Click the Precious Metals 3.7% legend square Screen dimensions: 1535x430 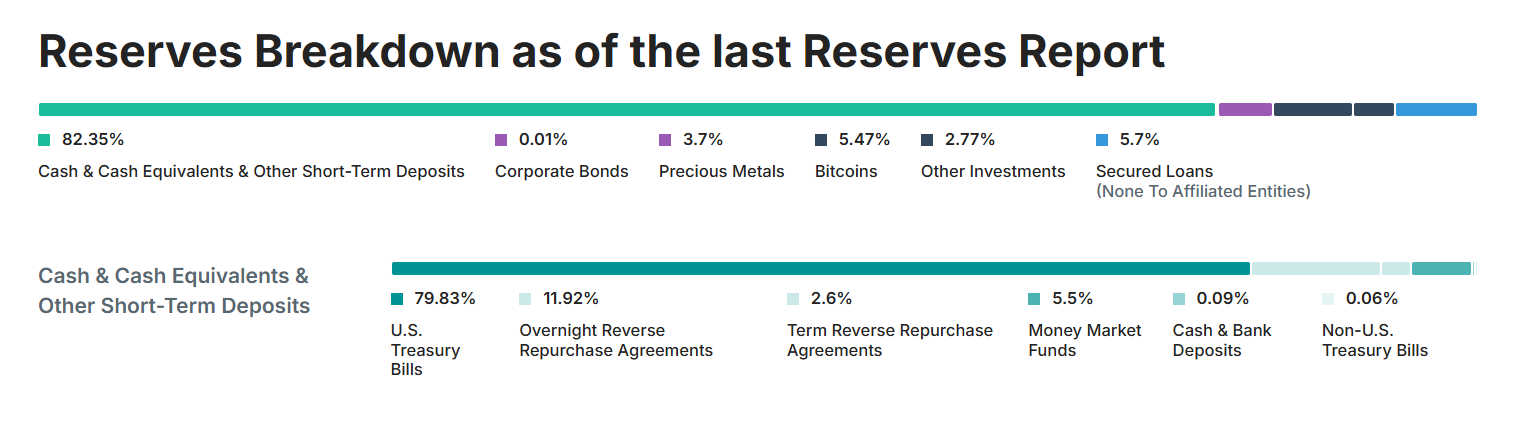coord(665,140)
